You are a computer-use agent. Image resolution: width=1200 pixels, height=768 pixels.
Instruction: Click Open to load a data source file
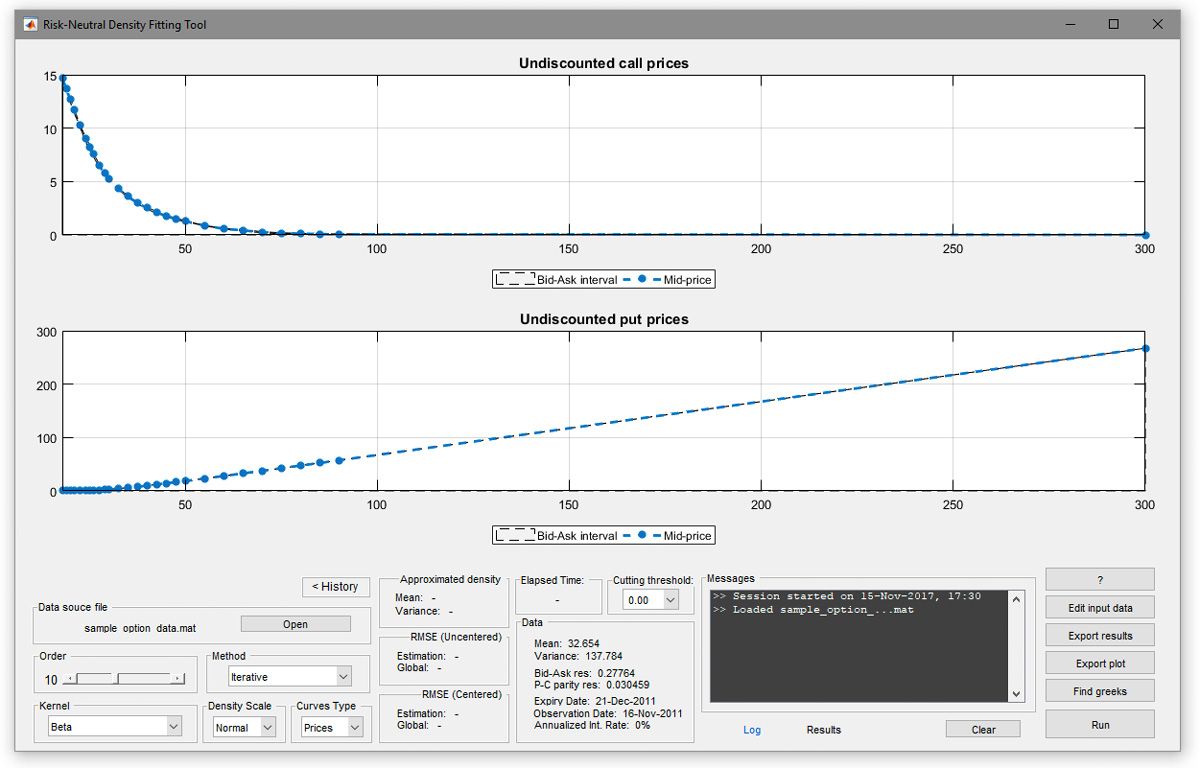[294, 623]
